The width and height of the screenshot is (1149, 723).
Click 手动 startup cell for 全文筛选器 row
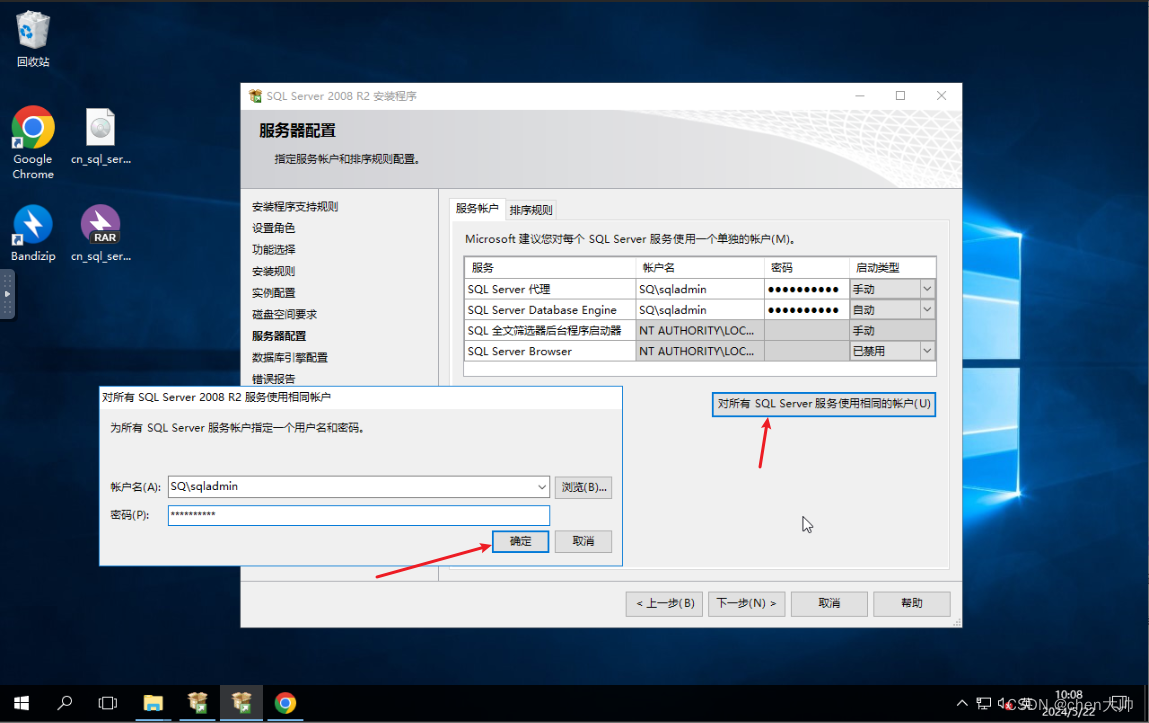(893, 330)
